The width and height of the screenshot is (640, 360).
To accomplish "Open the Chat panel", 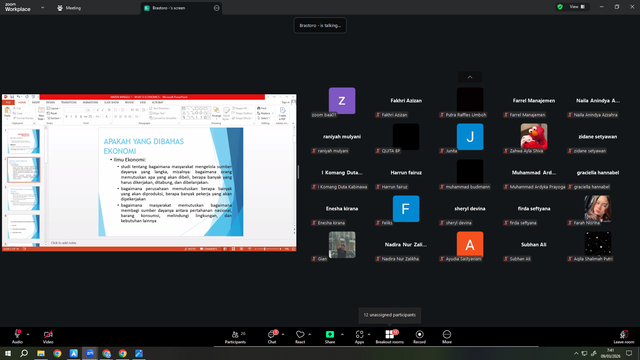I will point(272,336).
